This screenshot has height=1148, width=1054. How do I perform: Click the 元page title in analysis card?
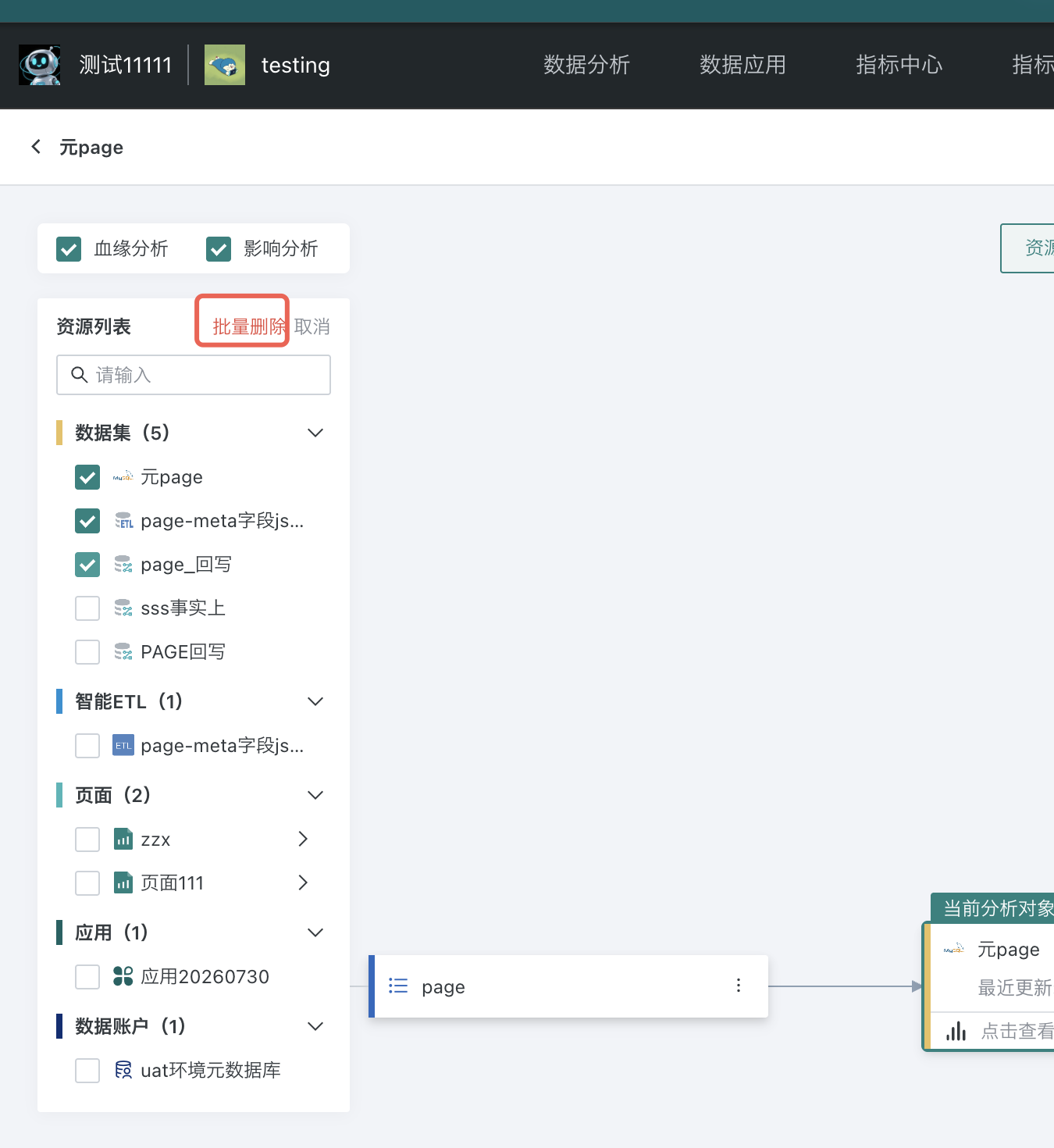pos(1008,950)
